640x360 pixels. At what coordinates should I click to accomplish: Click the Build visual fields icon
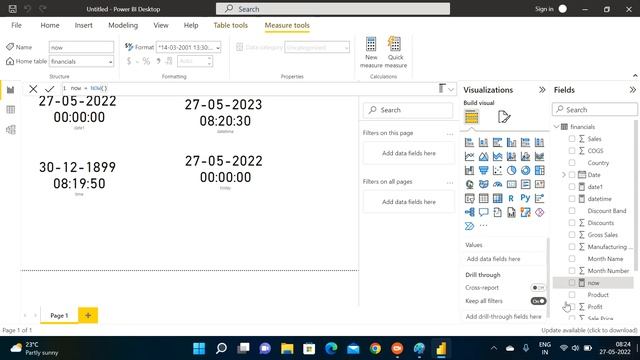coord(471,117)
